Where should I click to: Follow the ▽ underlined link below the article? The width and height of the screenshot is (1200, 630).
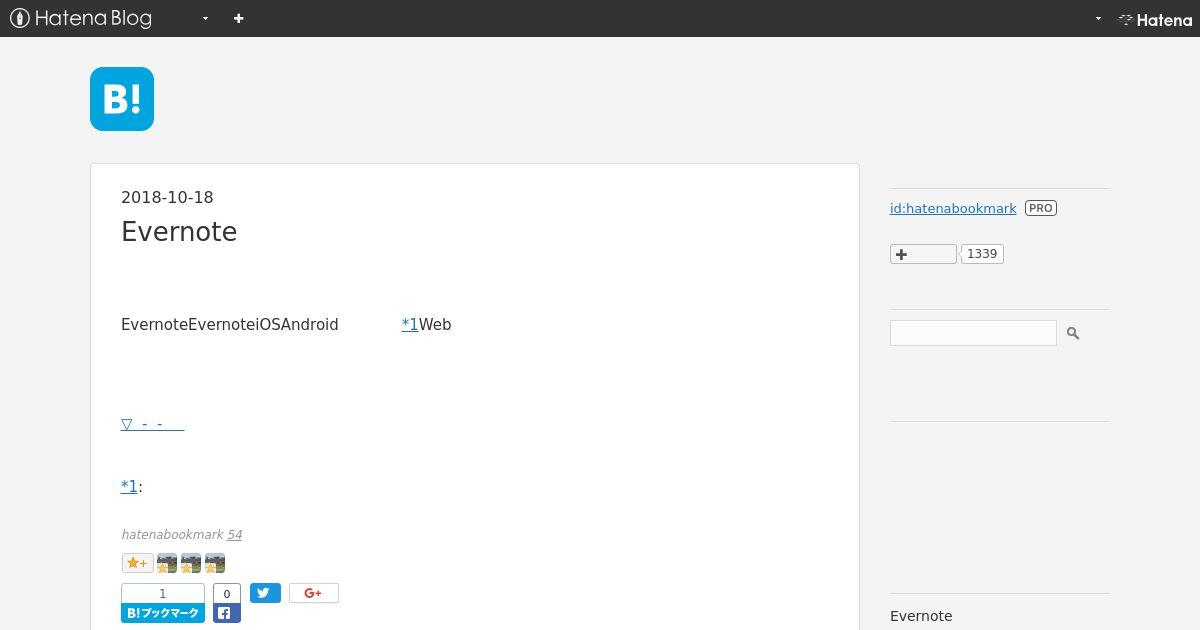coord(152,424)
